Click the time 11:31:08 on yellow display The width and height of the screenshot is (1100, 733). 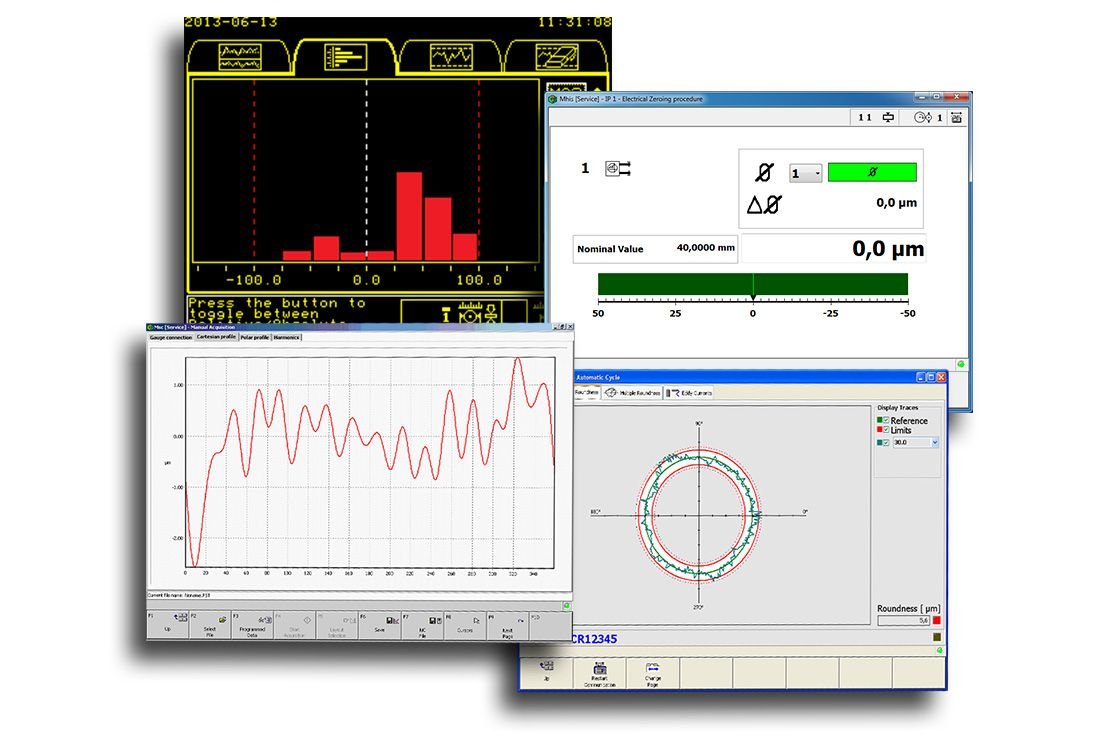pyautogui.click(x=575, y=22)
